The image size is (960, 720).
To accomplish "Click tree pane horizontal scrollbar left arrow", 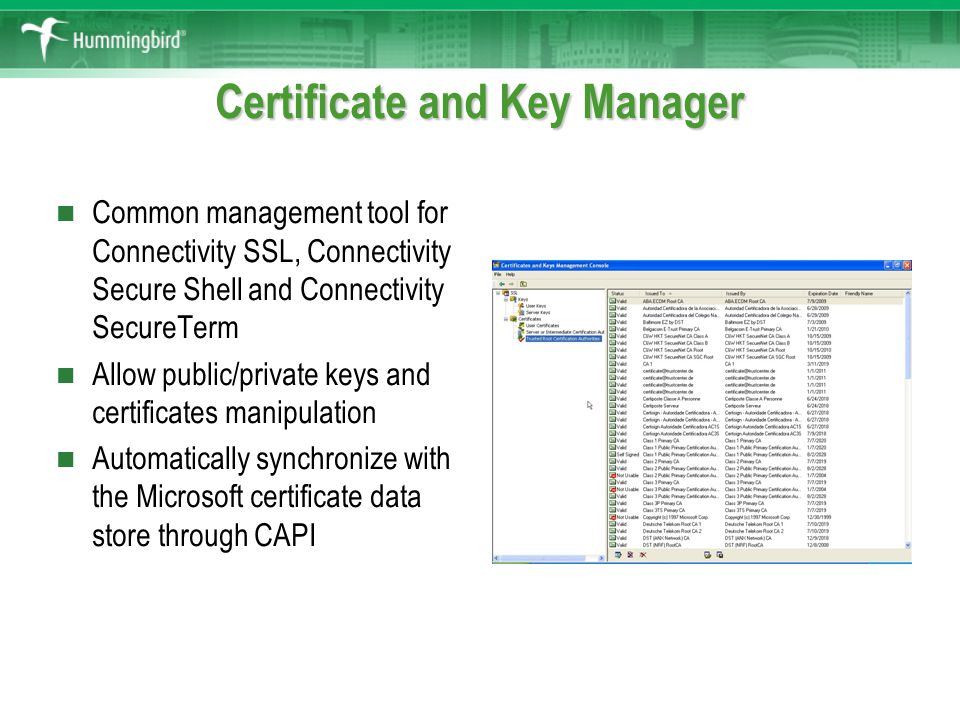I will click(497, 558).
